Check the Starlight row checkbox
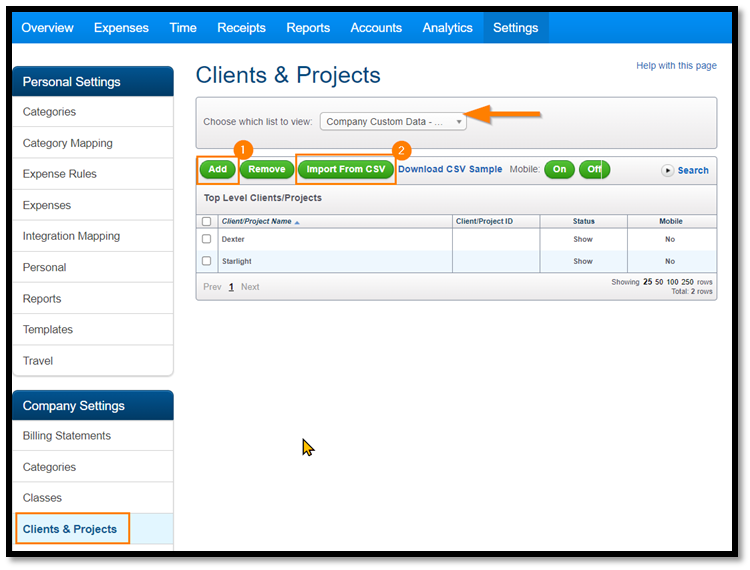 pyautogui.click(x=207, y=261)
